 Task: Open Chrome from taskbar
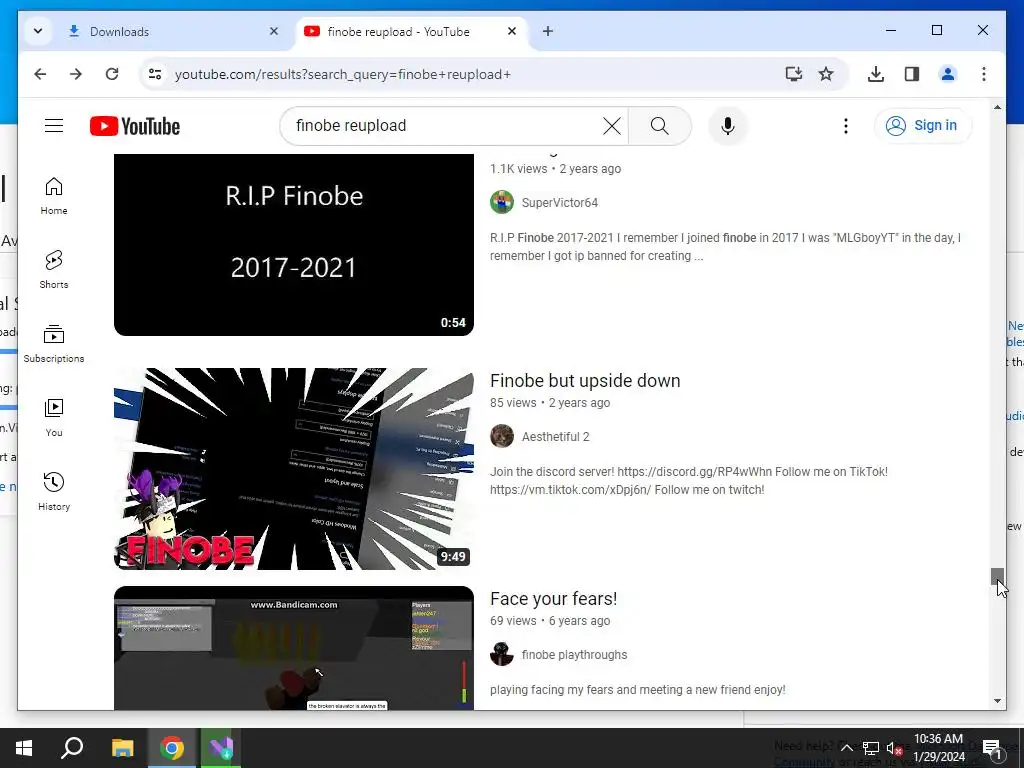tap(172, 748)
